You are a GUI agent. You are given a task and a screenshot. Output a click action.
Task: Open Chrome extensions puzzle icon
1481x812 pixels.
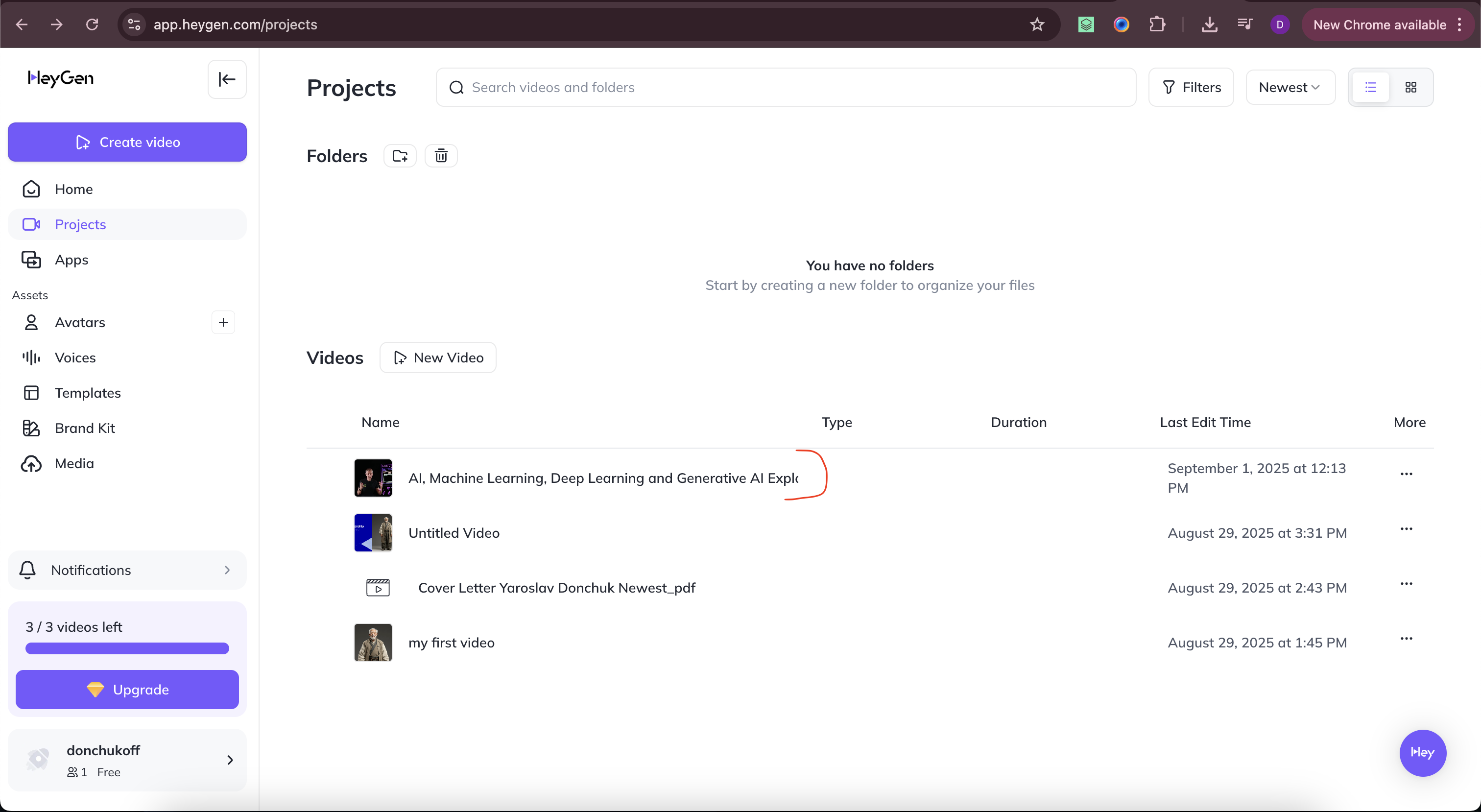[1157, 24]
